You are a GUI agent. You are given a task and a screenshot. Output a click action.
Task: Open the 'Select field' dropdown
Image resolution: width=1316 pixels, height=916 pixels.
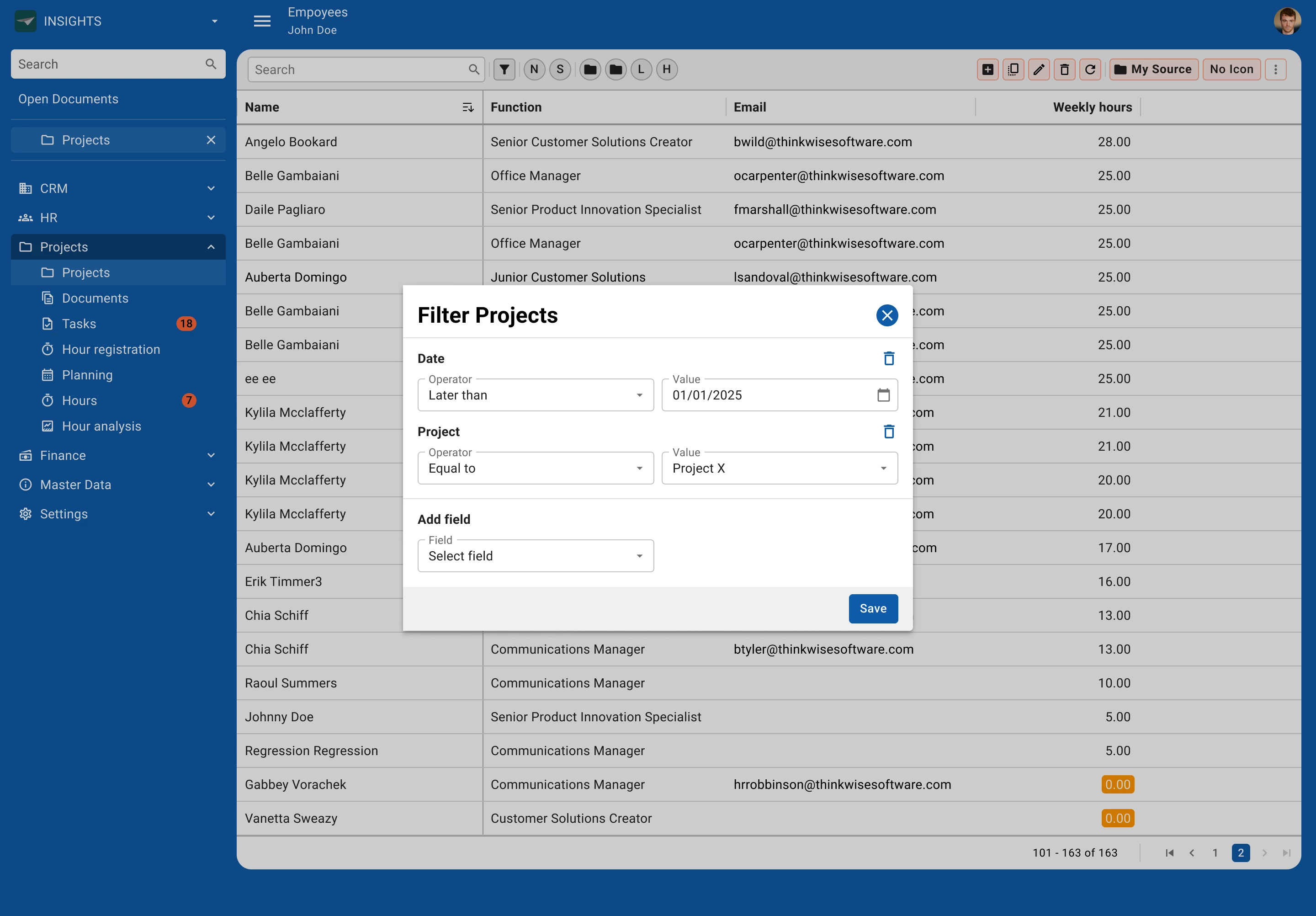coord(536,556)
